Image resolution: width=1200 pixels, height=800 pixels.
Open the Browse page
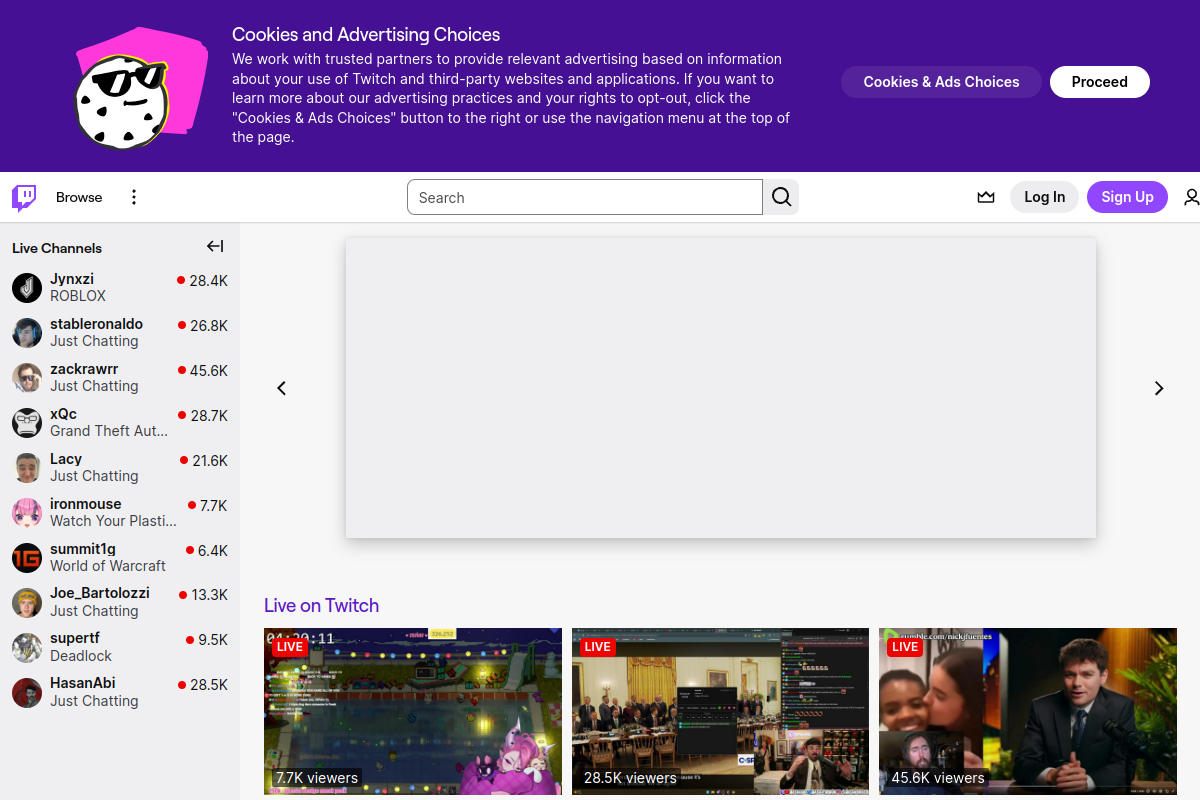[x=79, y=197]
